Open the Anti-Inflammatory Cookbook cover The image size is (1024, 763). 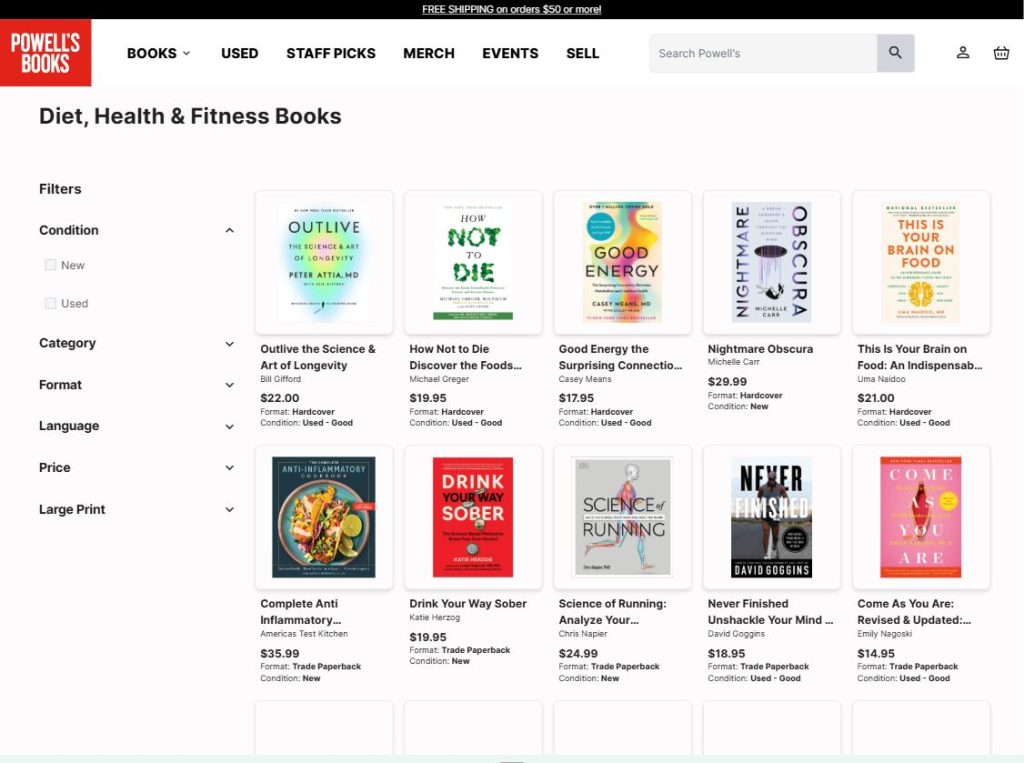pos(324,517)
